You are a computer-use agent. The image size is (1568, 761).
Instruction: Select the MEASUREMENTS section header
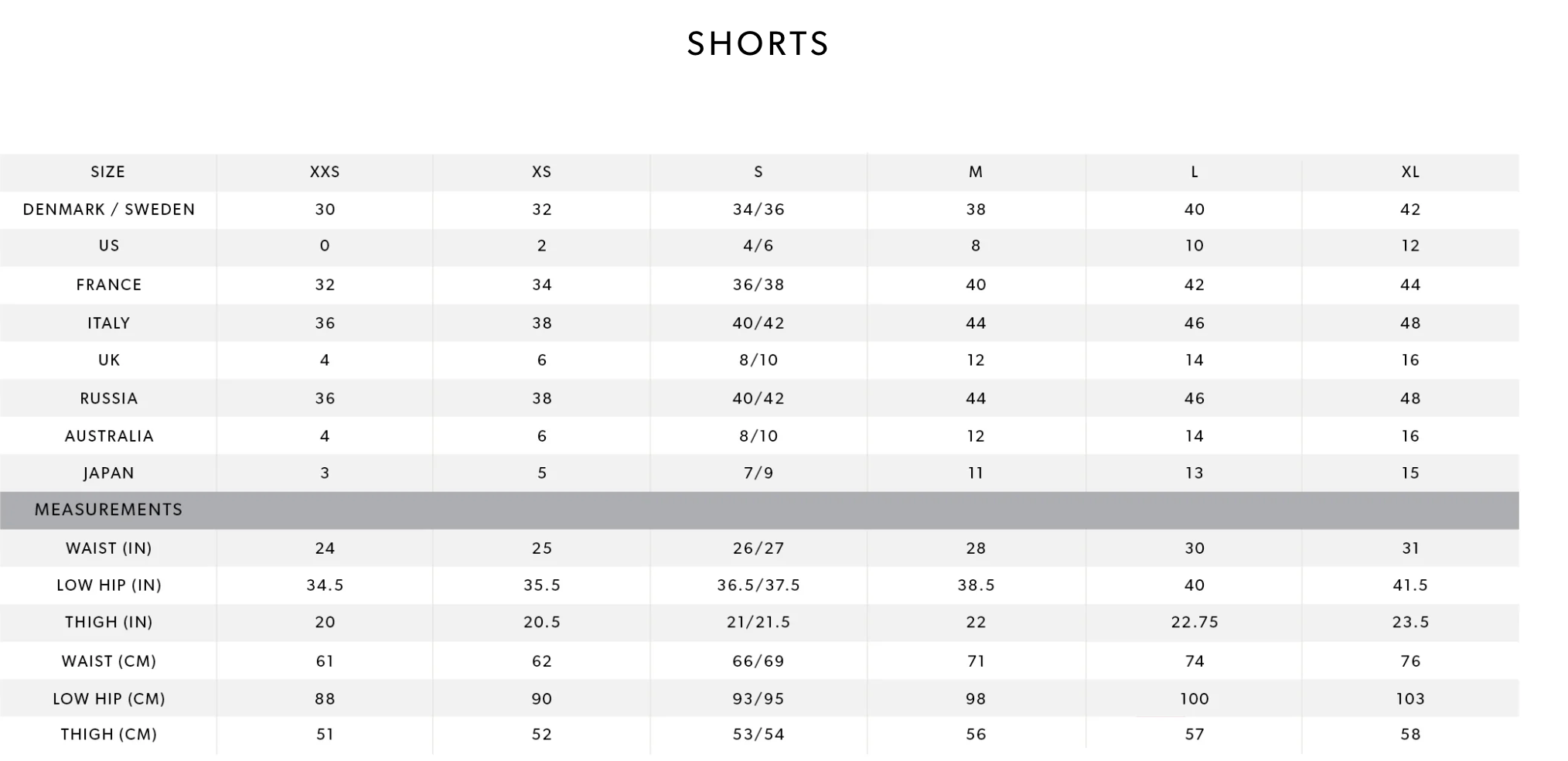(108, 510)
